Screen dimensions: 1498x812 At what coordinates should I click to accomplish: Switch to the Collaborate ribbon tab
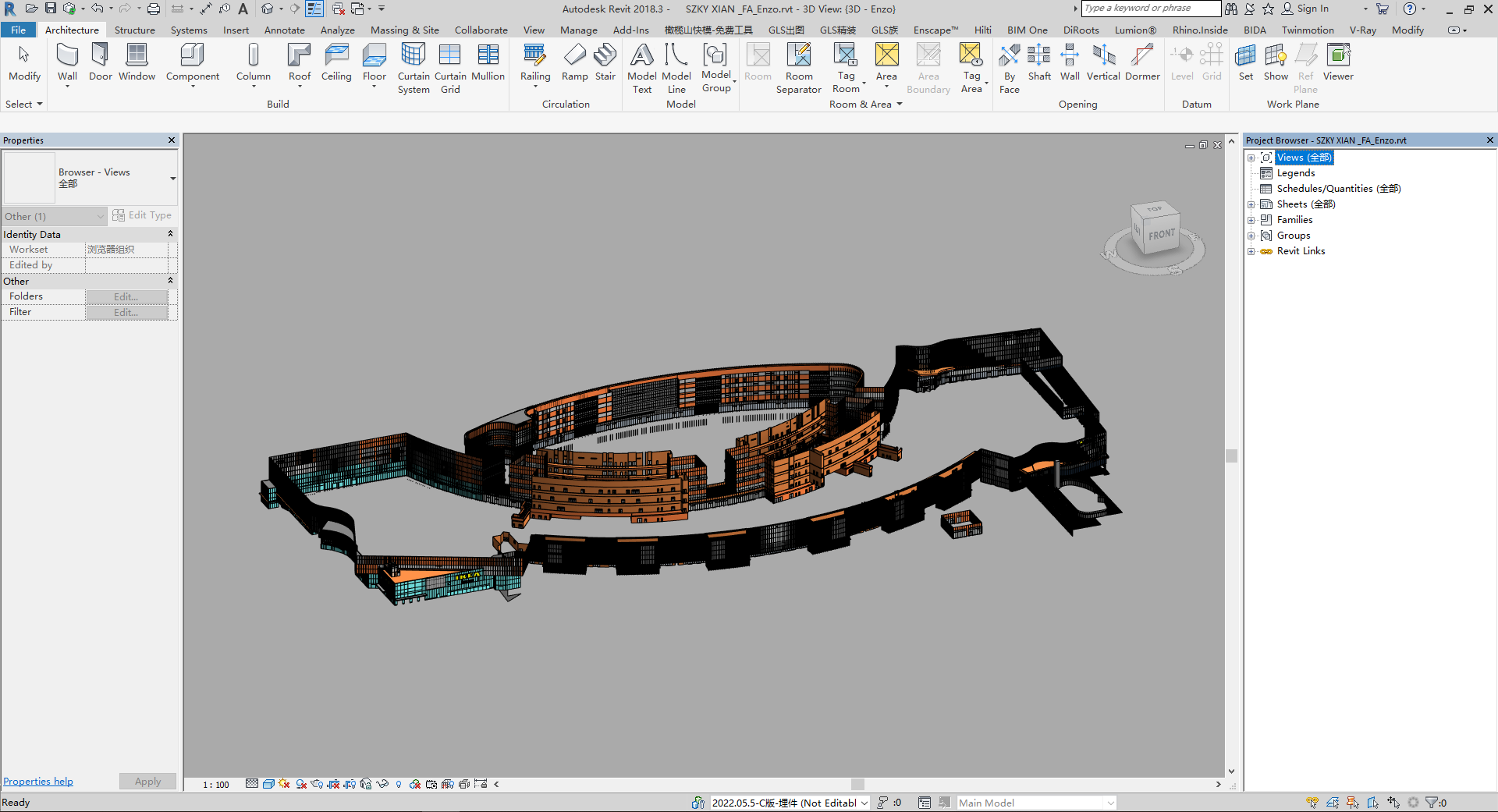[x=481, y=30]
